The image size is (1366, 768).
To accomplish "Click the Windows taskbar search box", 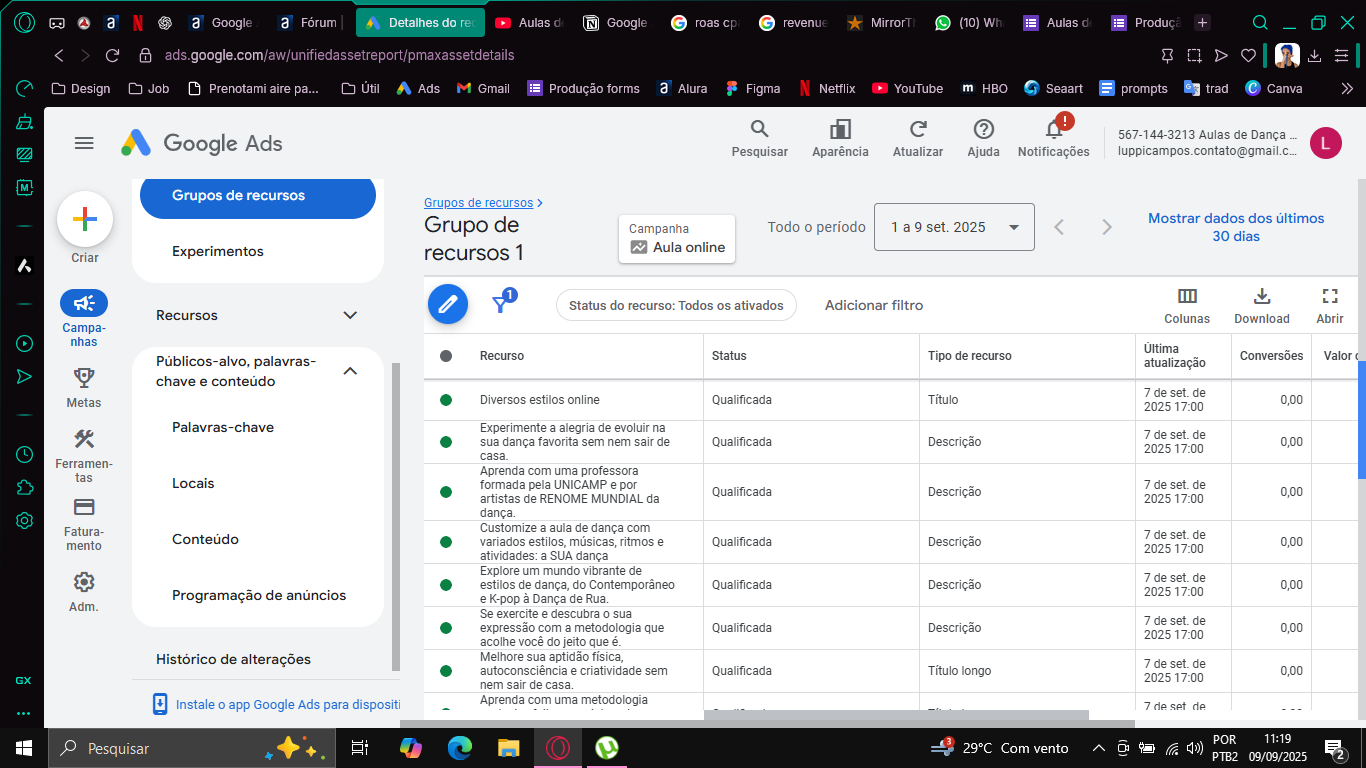I will [193, 748].
